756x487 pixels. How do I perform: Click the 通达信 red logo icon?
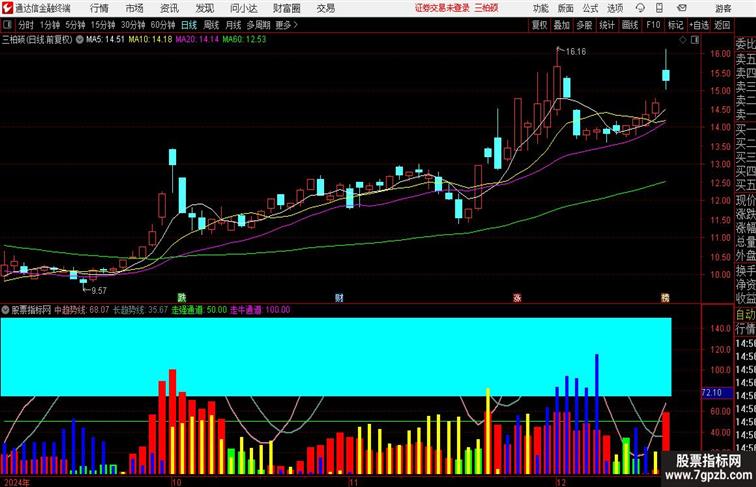click(7, 8)
